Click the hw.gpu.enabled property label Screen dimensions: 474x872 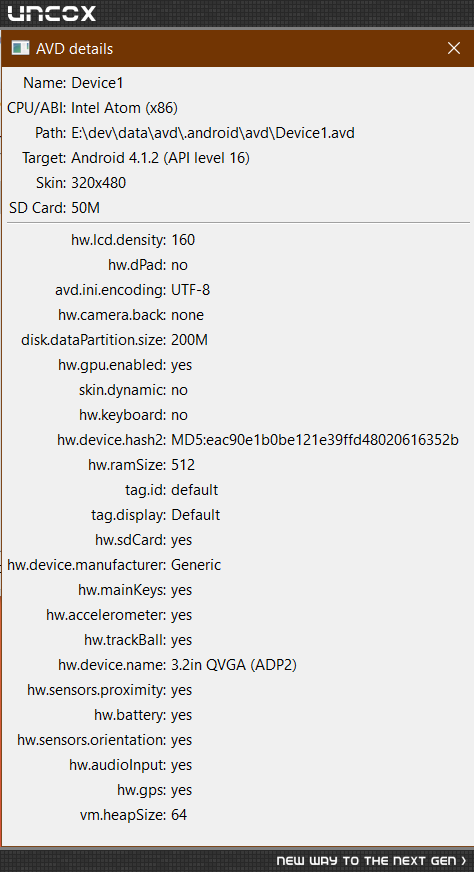click(112, 365)
